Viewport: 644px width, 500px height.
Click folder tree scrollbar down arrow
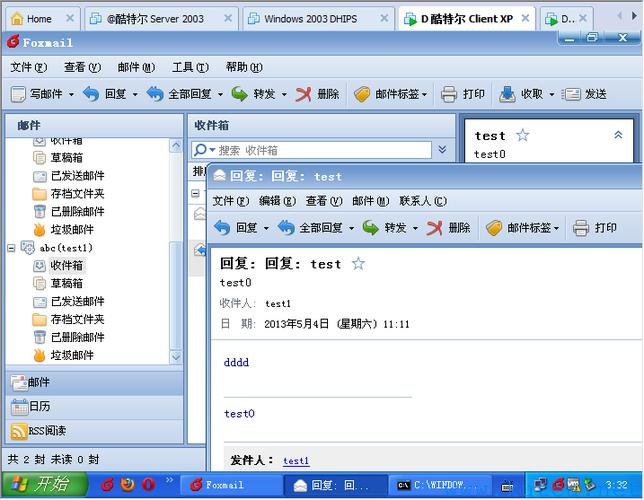tap(176, 357)
